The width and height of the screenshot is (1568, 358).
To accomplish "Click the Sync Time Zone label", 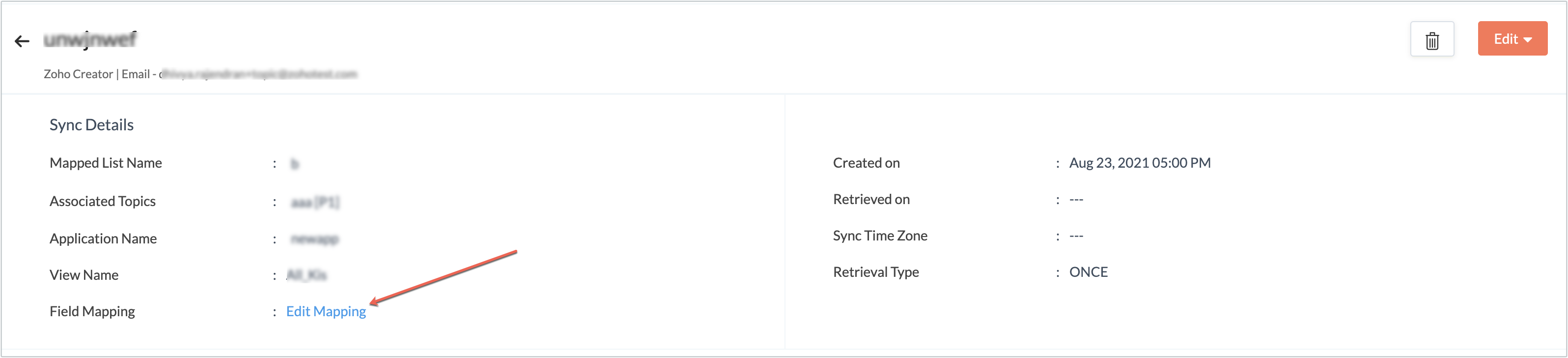I will (x=880, y=236).
